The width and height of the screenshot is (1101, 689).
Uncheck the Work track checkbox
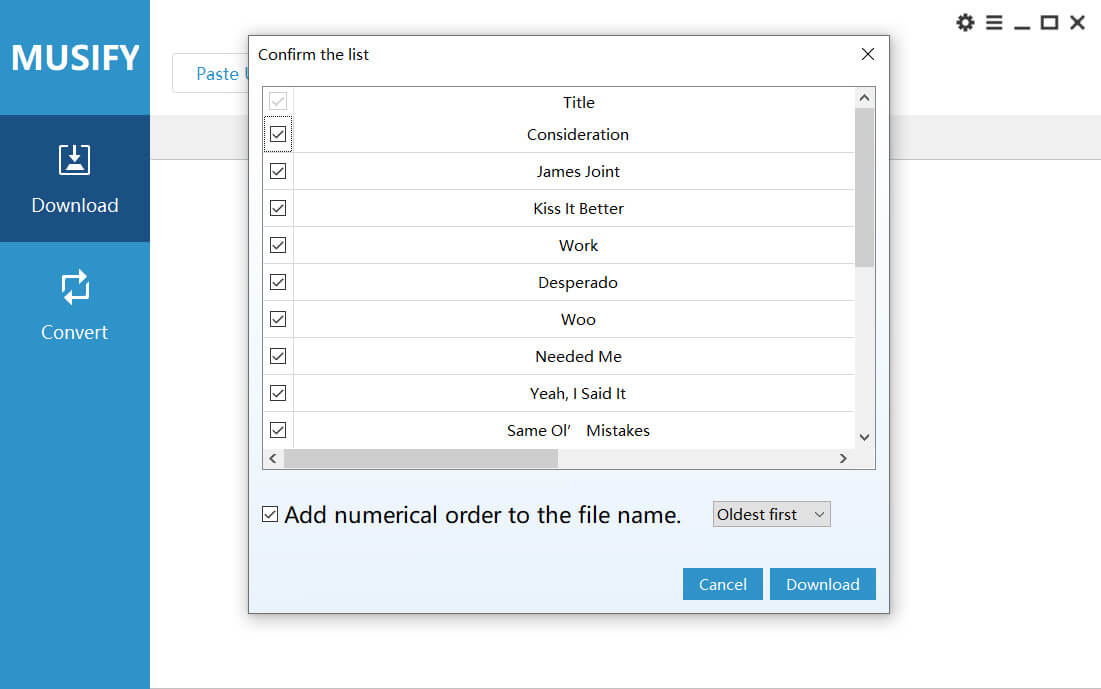coord(278,245)
